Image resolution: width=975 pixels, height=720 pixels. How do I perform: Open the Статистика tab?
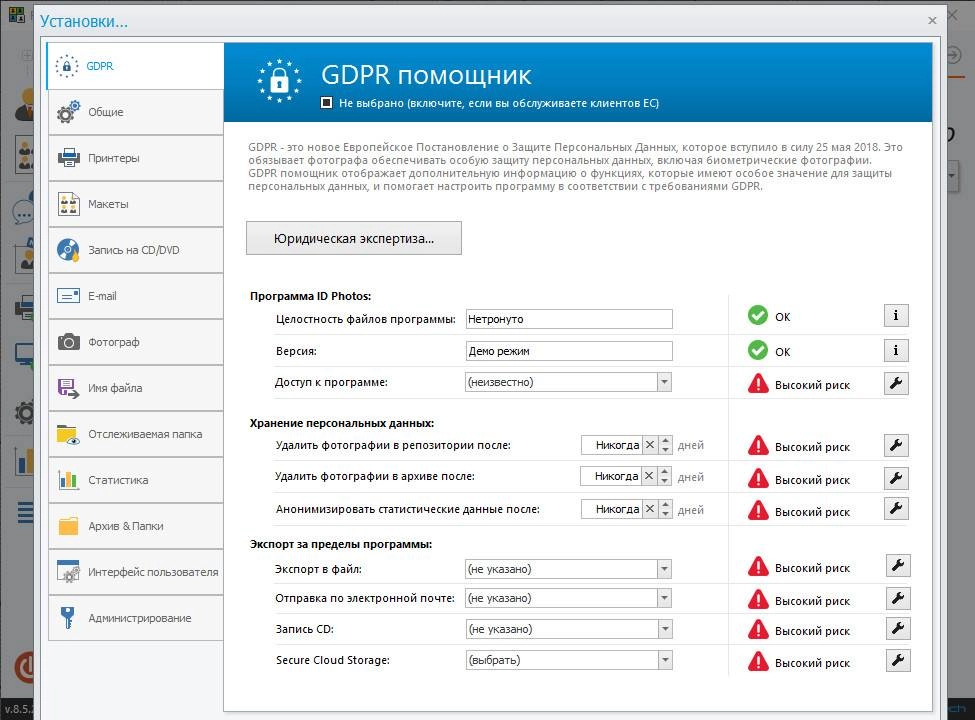(136, 480)
